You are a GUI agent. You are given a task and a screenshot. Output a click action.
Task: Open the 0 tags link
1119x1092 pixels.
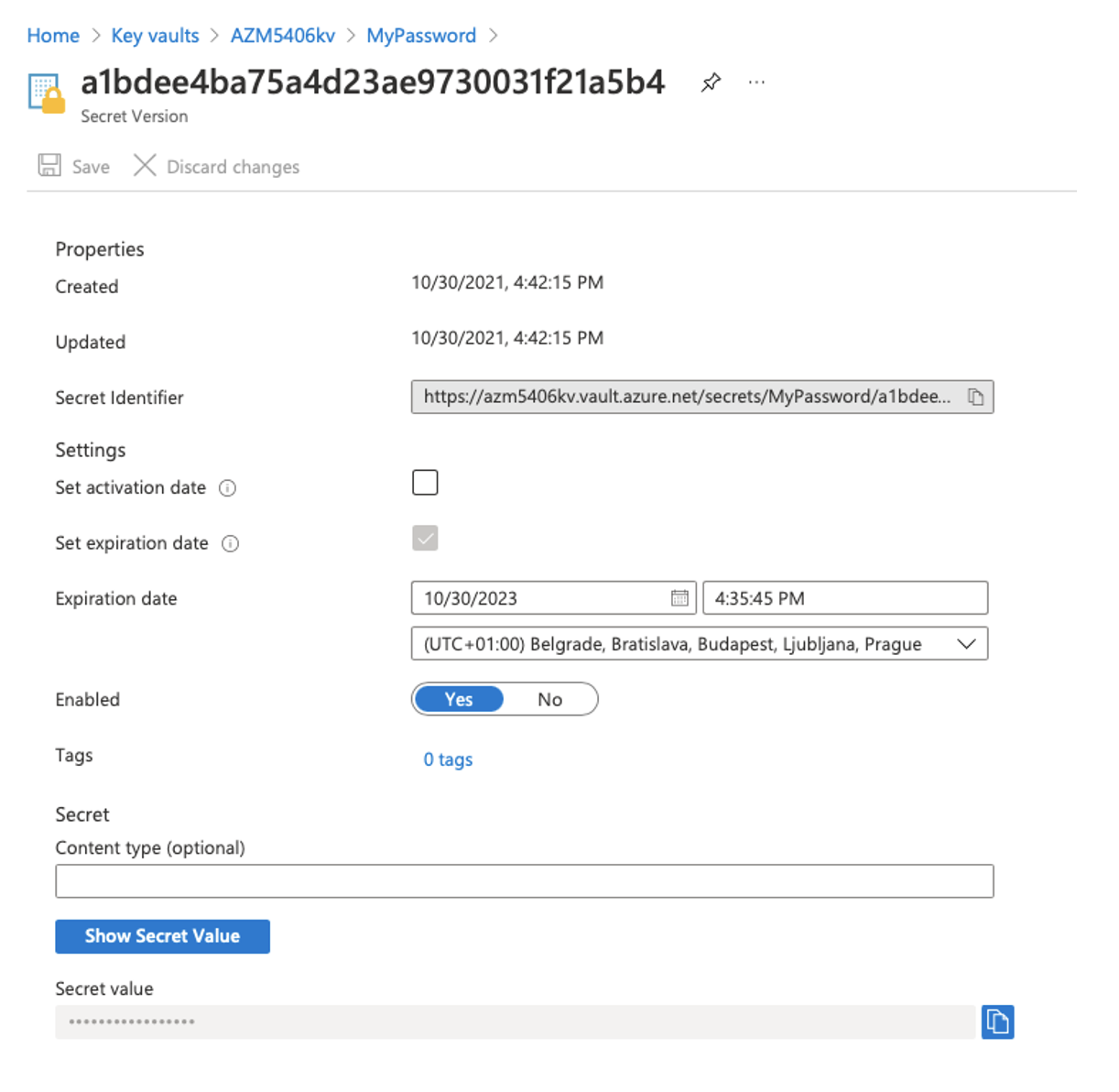pyautogui.click(x=447, y=759)
